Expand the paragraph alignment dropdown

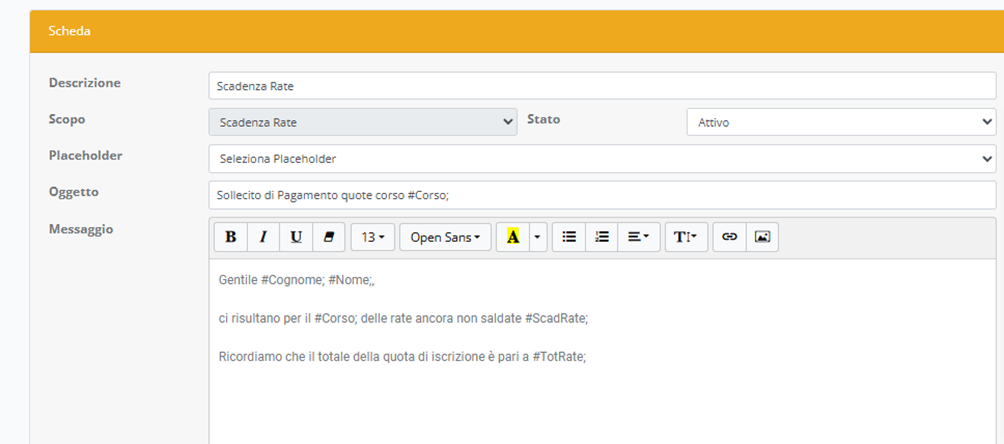tap(638, 237)
